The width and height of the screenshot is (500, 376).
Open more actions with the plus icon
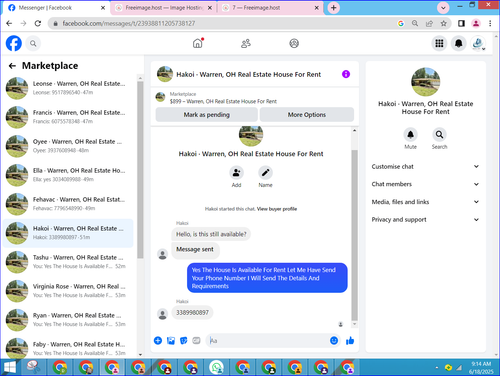coord(158,341)
